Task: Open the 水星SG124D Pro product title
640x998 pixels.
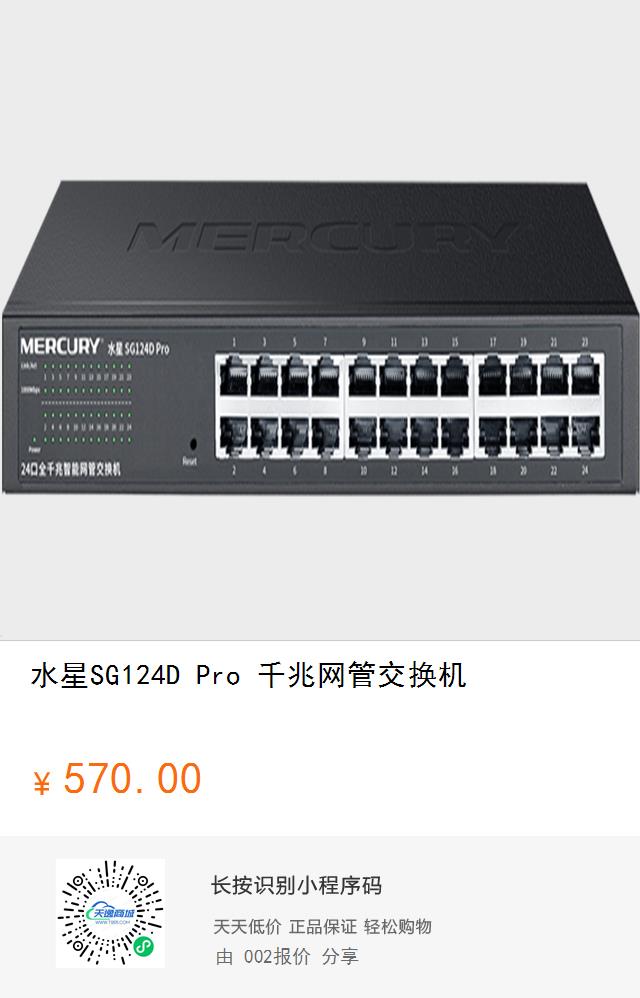Action: (249, 675)
